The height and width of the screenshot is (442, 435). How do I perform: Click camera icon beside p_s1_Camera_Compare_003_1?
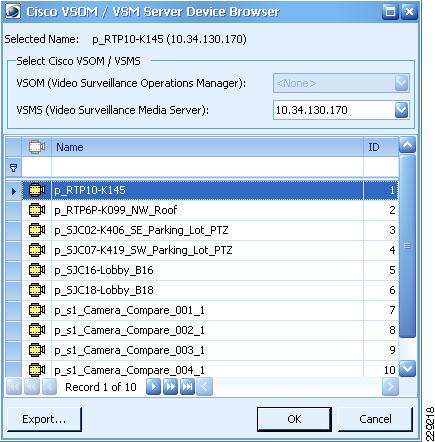coord(37,350)
